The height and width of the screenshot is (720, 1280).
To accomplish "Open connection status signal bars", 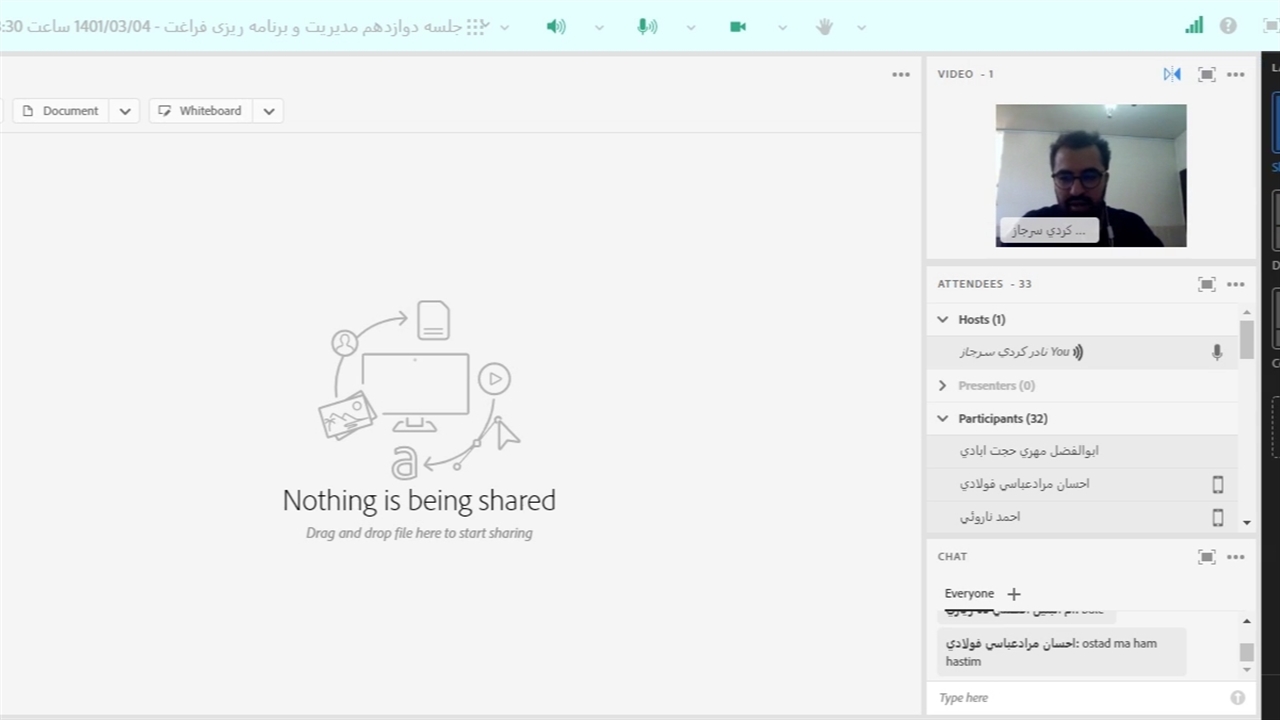I will 1194,26.
